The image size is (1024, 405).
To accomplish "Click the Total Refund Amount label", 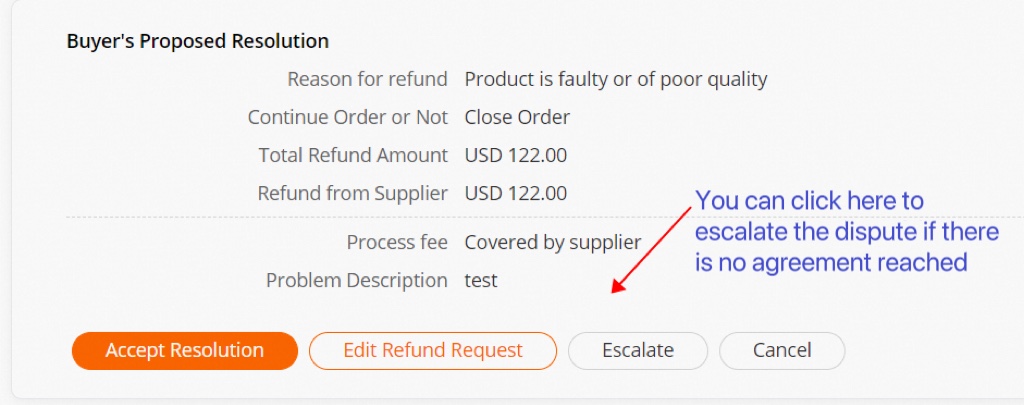I will (x=353, y=155).
